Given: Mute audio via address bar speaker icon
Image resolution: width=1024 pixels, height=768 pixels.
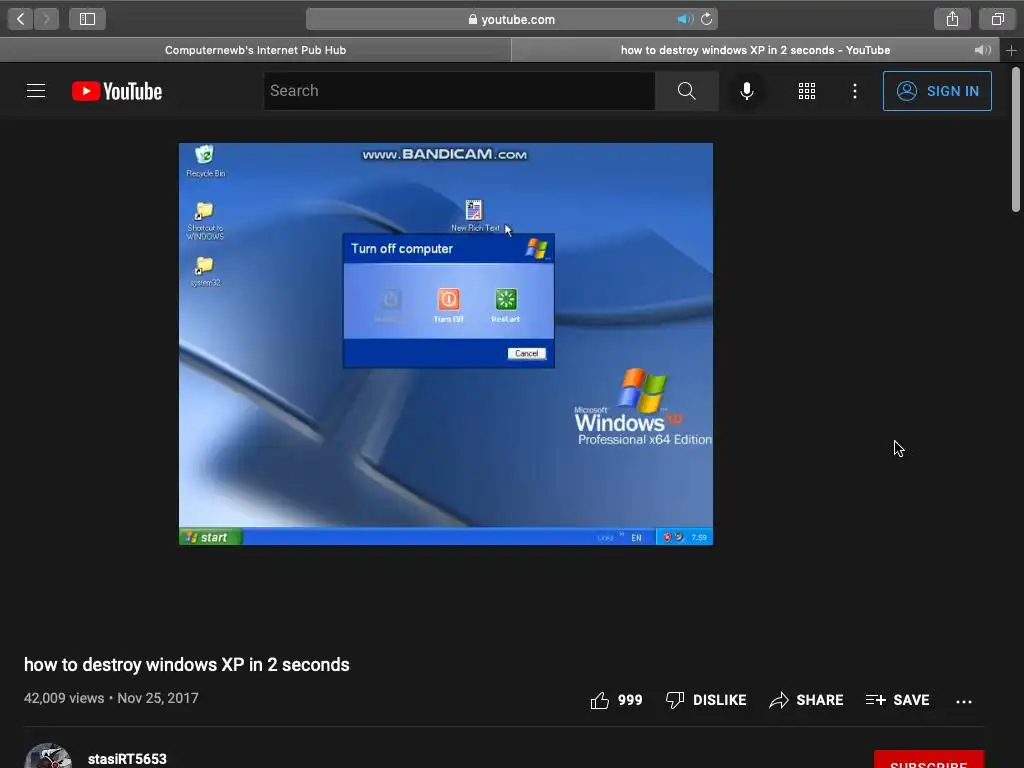Looking at the screenshot, I should click(684, 20).
